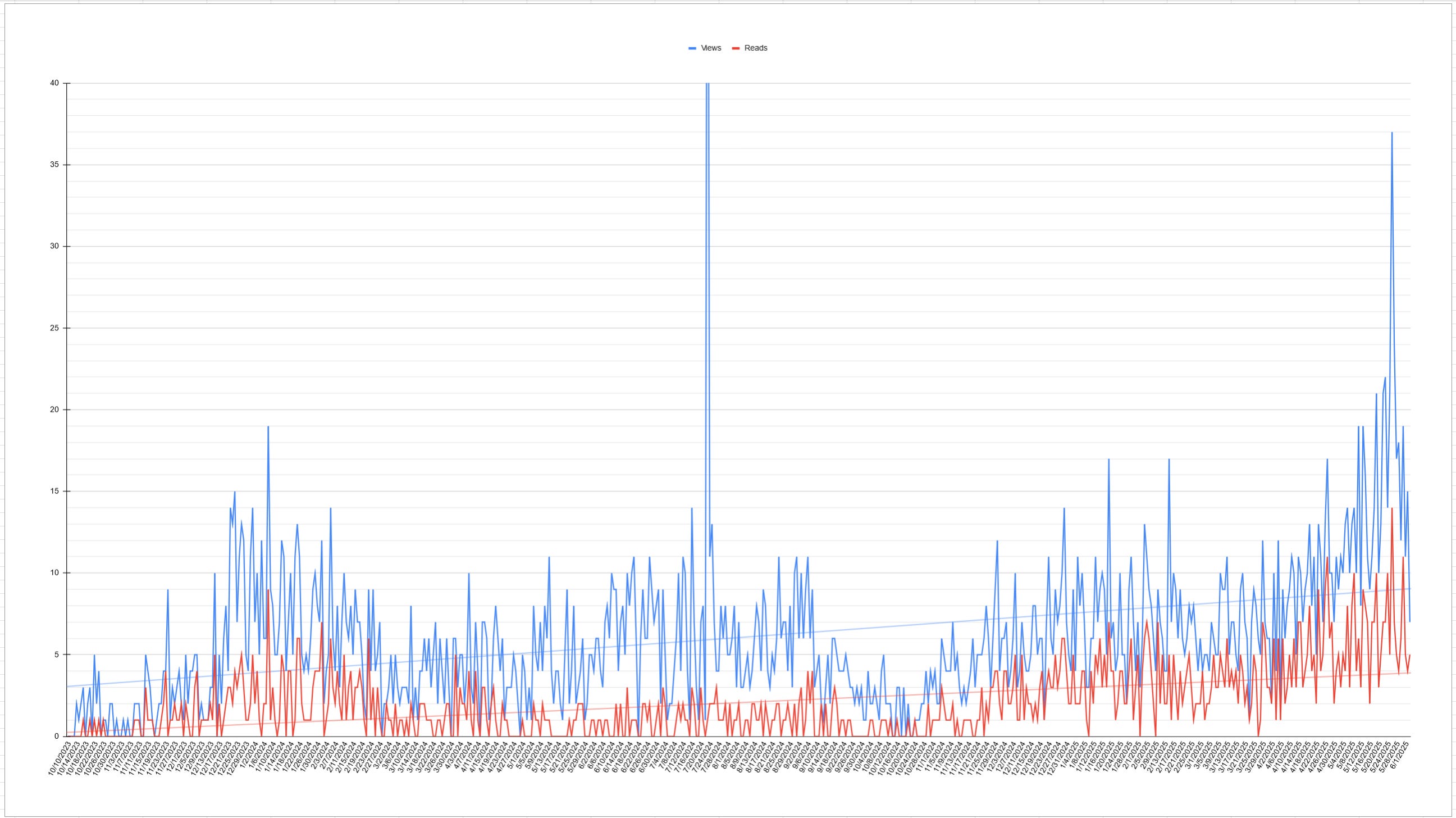Select the Reads legend label
This screenshot has height=818, width=1456.
coord(756,48)
